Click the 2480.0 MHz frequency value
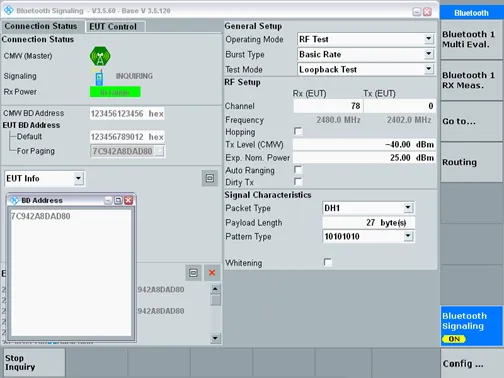The width and height of the screenshot is (504, 378). pyautogui.click(x=338, y=120)
